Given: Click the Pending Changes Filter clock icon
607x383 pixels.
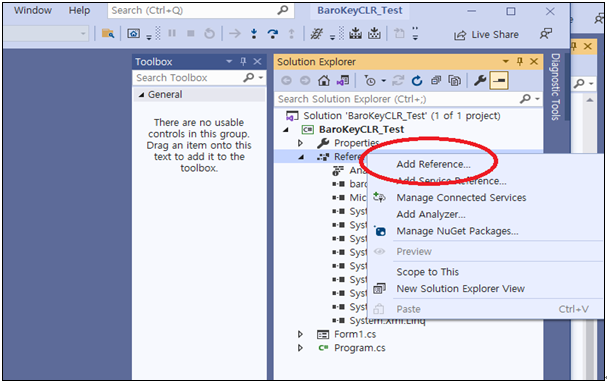Looking at the screenshot, I should click(370, 81).
